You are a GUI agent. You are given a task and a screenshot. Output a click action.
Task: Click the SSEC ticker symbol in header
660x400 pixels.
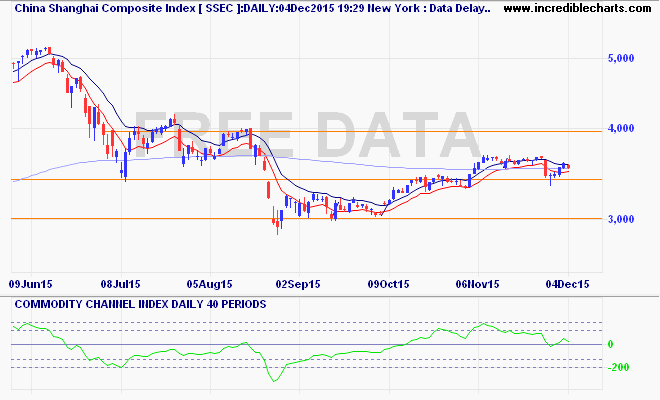(219, 8)
